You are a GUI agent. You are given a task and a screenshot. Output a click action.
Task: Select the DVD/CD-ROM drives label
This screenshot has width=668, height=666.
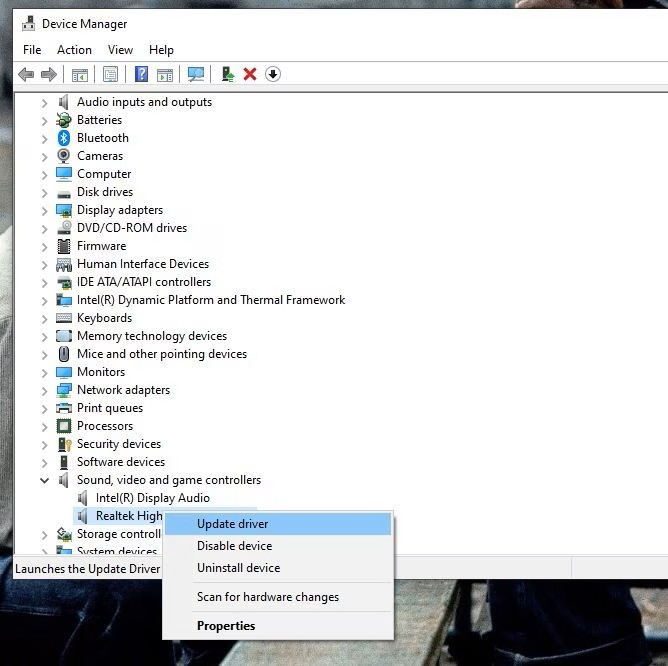pos(132,228)
